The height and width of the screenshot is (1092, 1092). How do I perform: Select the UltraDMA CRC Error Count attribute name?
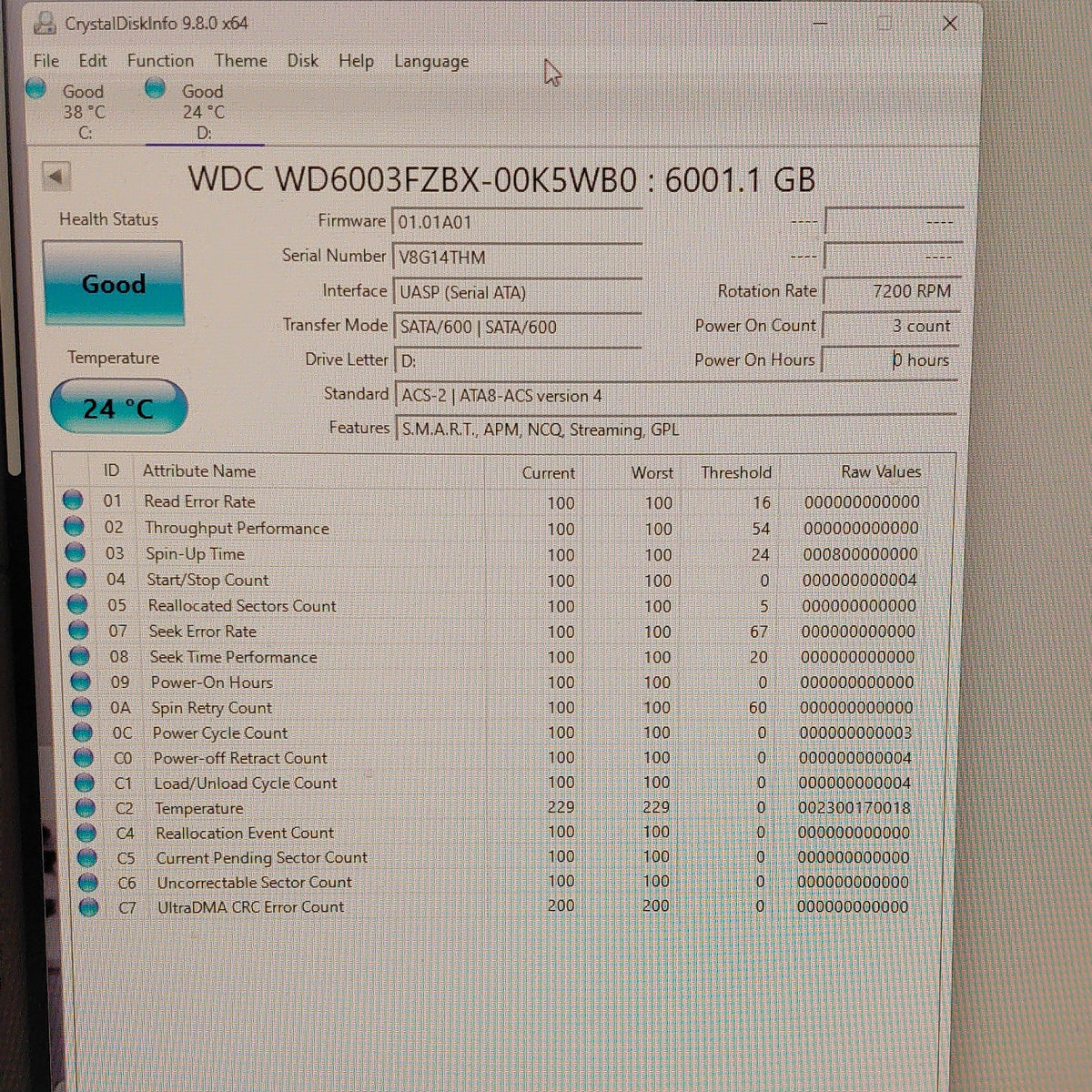point(250,907)
